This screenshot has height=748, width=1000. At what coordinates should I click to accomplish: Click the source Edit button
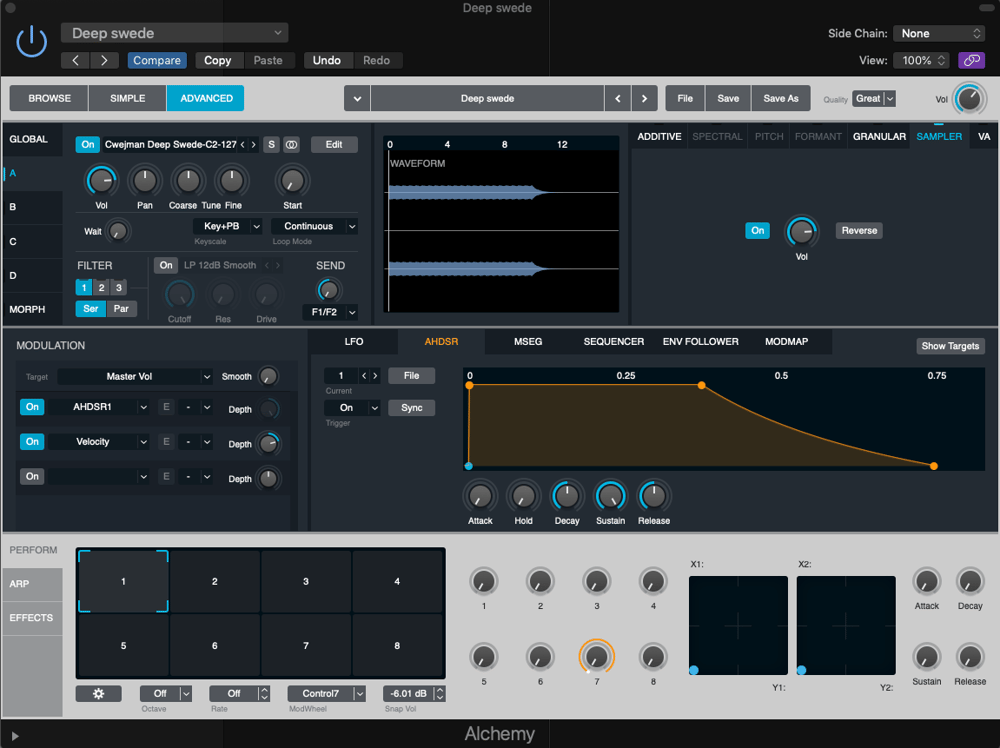[x=334, y=145]
